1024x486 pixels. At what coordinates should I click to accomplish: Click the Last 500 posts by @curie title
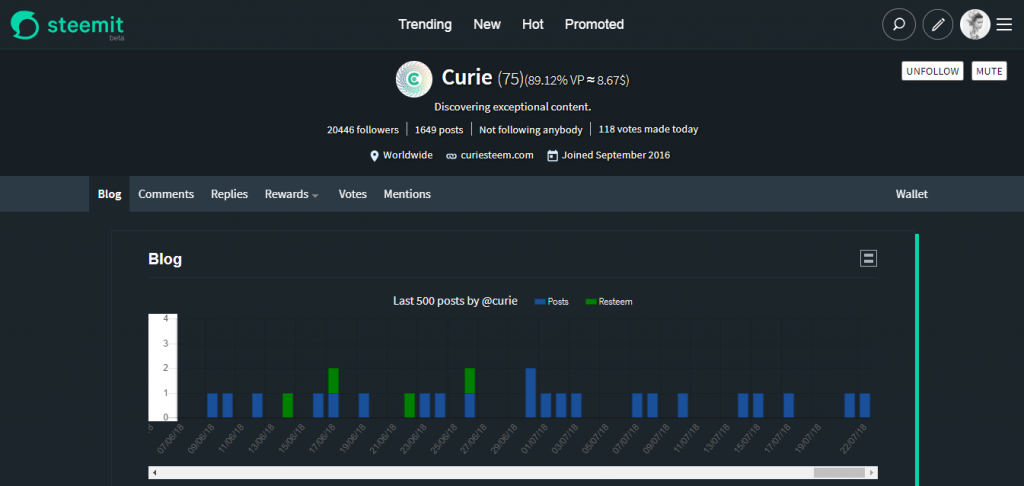(x=455, y=301)
